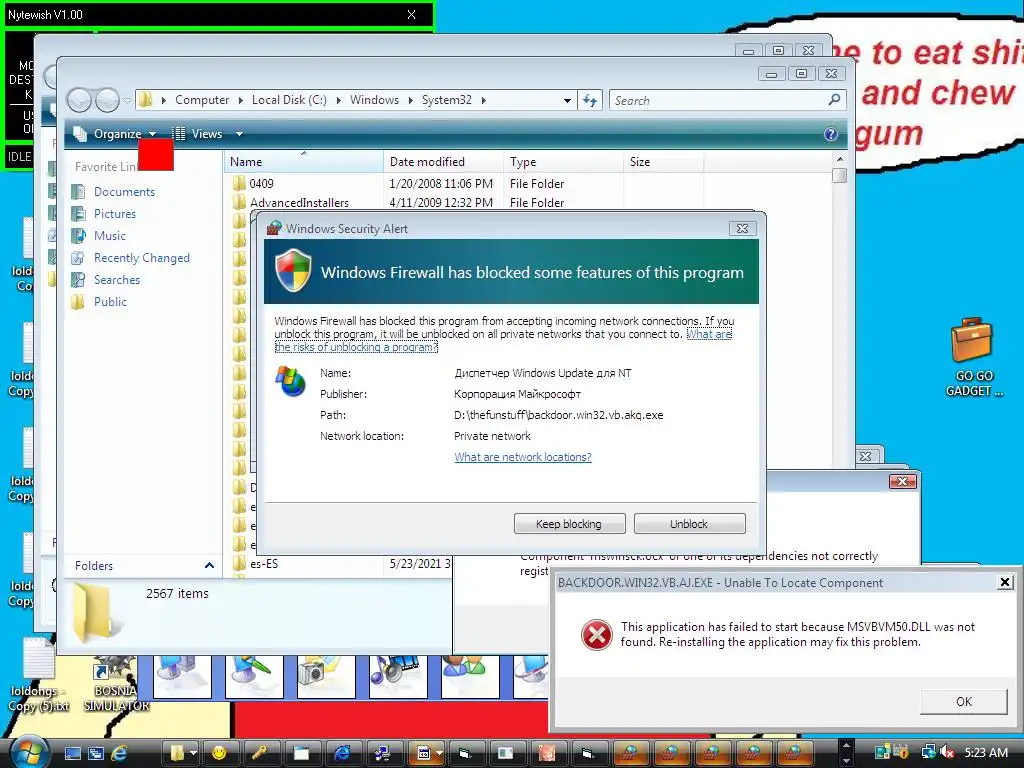Open GO GO GADGET desktop briefcase icon
Screen dimensions: 1024x768
click(972, 357)
